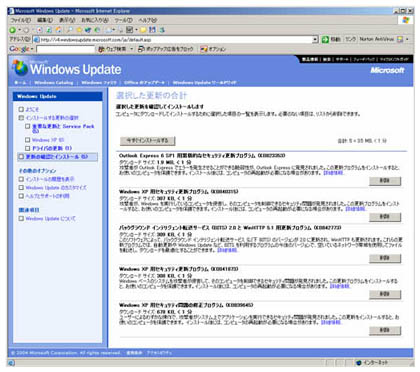Screen dimensions: 420x372
Task: Open the ヘルプ menu
Action: [x=147, y=20]
